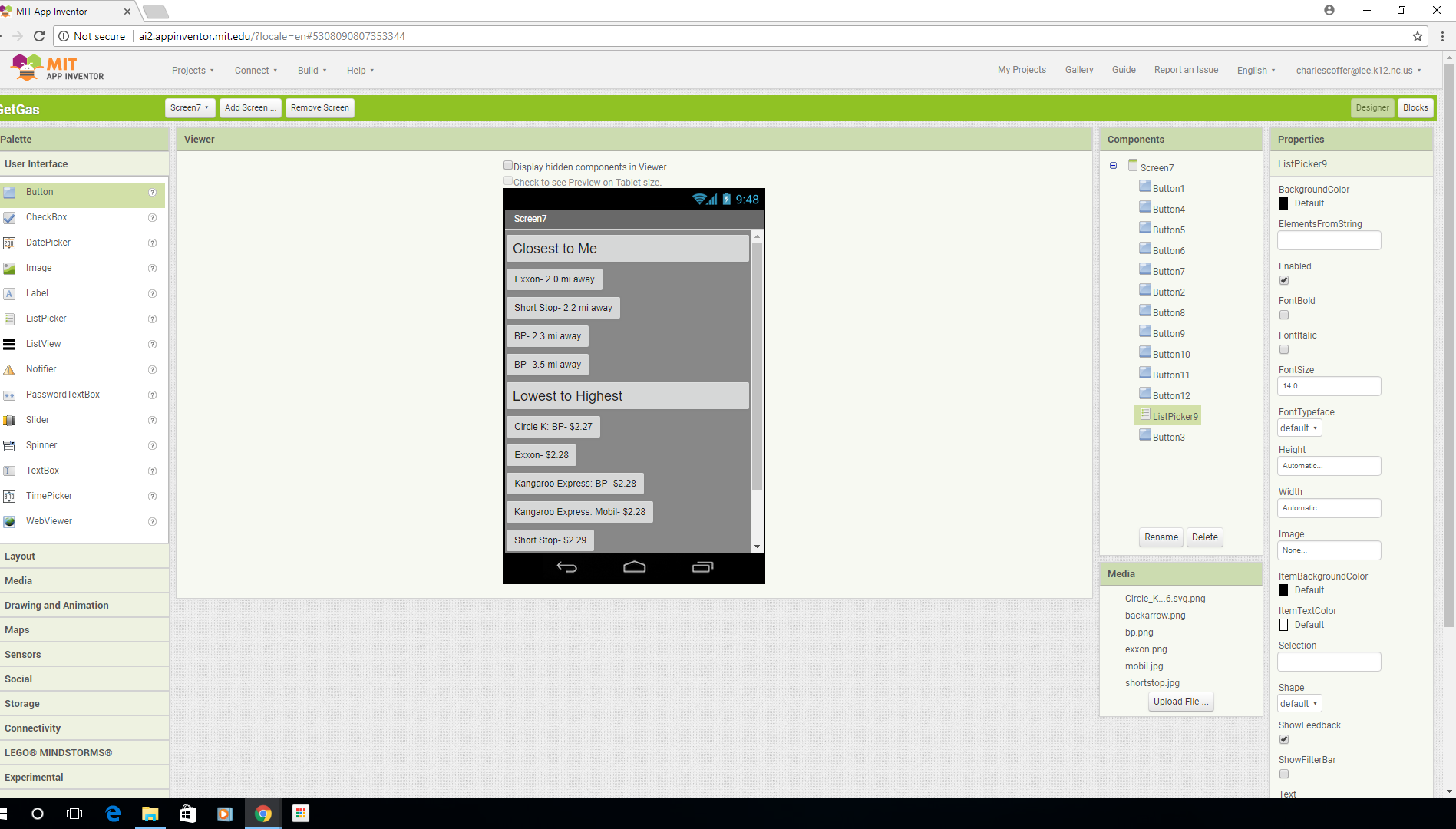
Task: Bookmark this page with the star icon
Action: point(1418,36)
